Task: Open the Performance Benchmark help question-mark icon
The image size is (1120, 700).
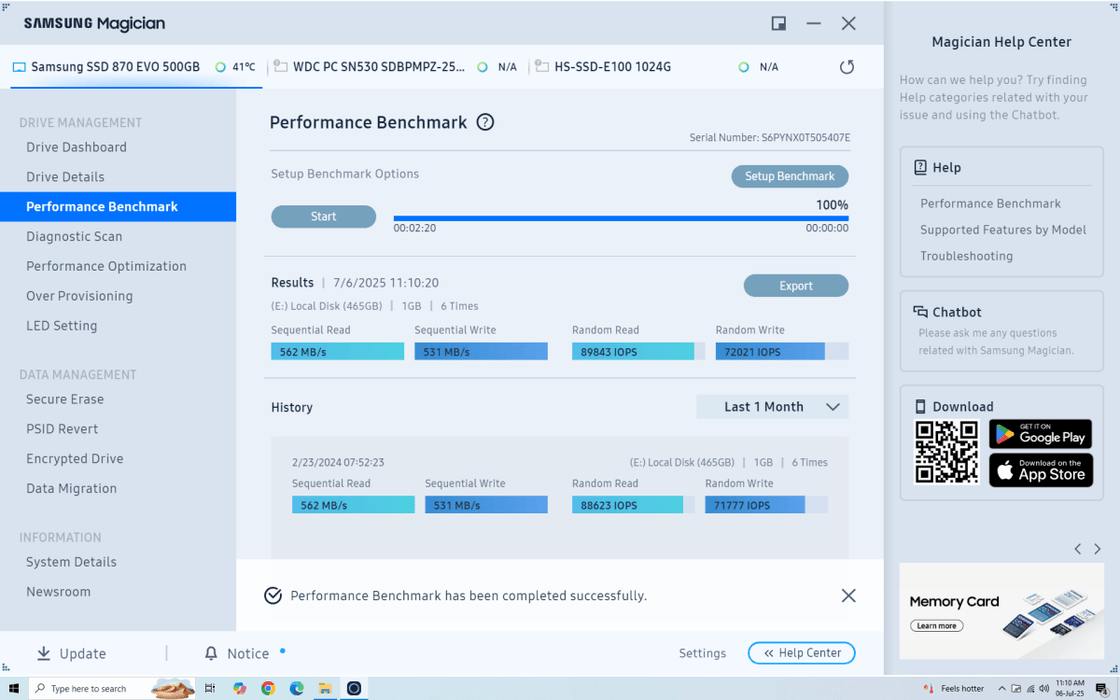Action: coord(485,122)
